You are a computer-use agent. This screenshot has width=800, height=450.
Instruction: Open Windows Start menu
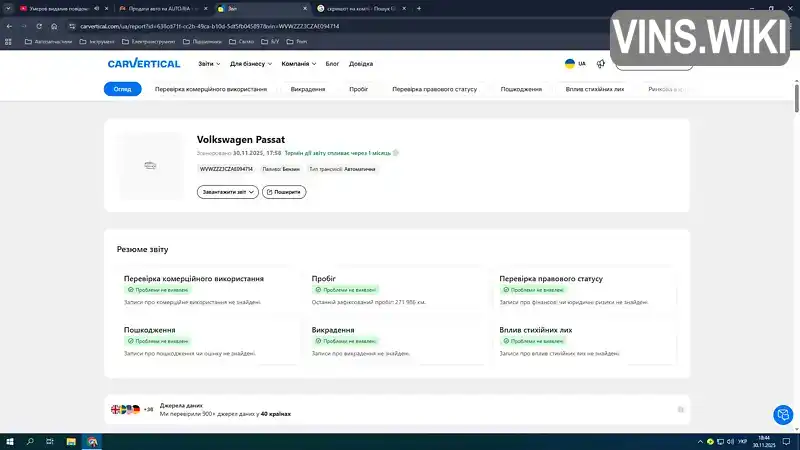coord(10,442)
